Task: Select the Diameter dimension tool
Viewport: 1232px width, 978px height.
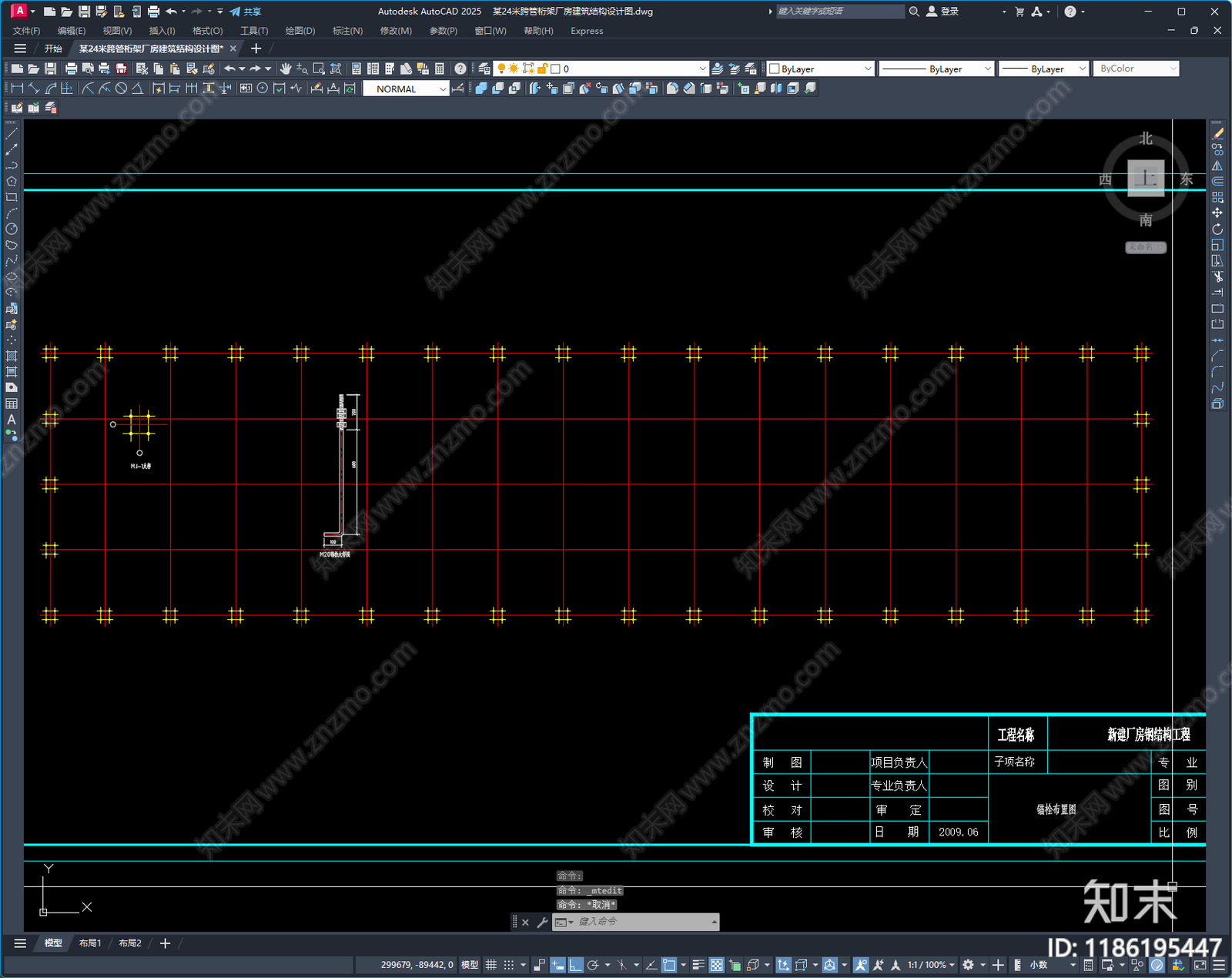Action: point(121,89)
